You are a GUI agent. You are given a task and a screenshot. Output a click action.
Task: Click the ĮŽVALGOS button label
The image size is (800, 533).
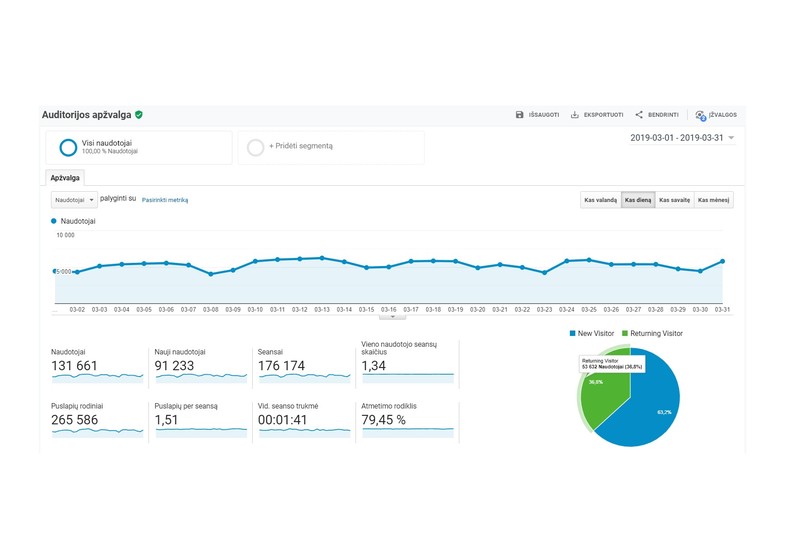722,115
